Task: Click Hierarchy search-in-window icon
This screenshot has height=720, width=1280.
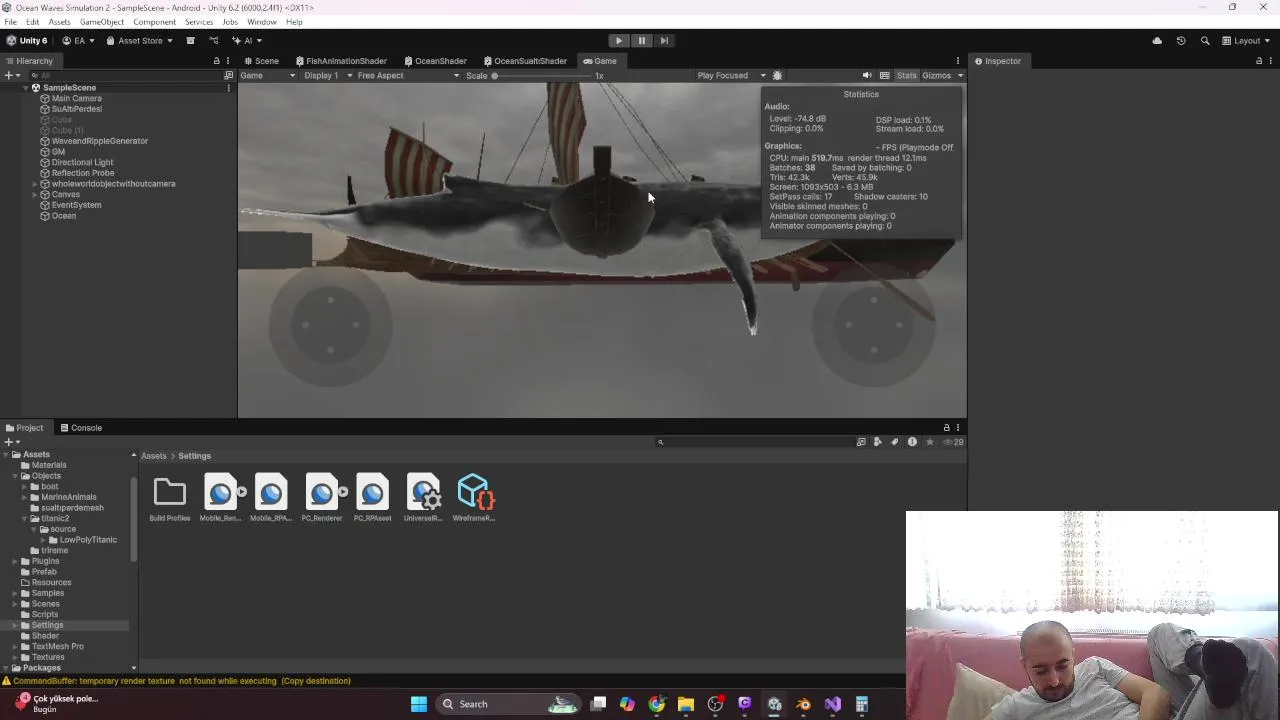Action: coord(228,75)
